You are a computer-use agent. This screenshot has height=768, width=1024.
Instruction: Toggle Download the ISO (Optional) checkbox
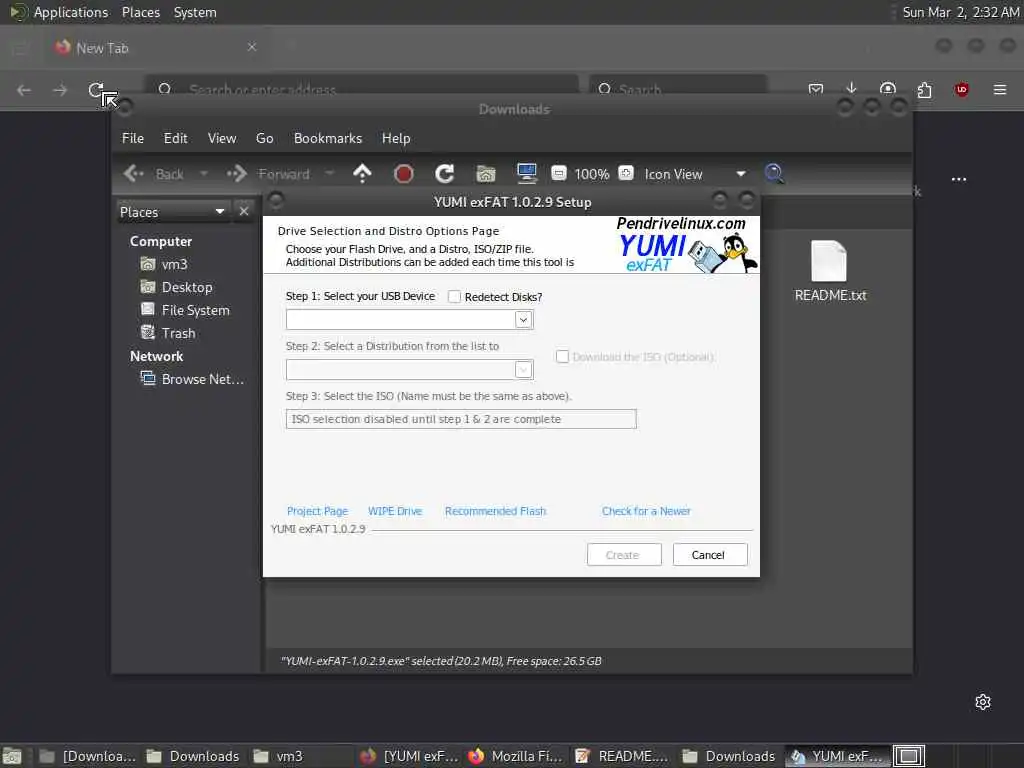(562, 357)
